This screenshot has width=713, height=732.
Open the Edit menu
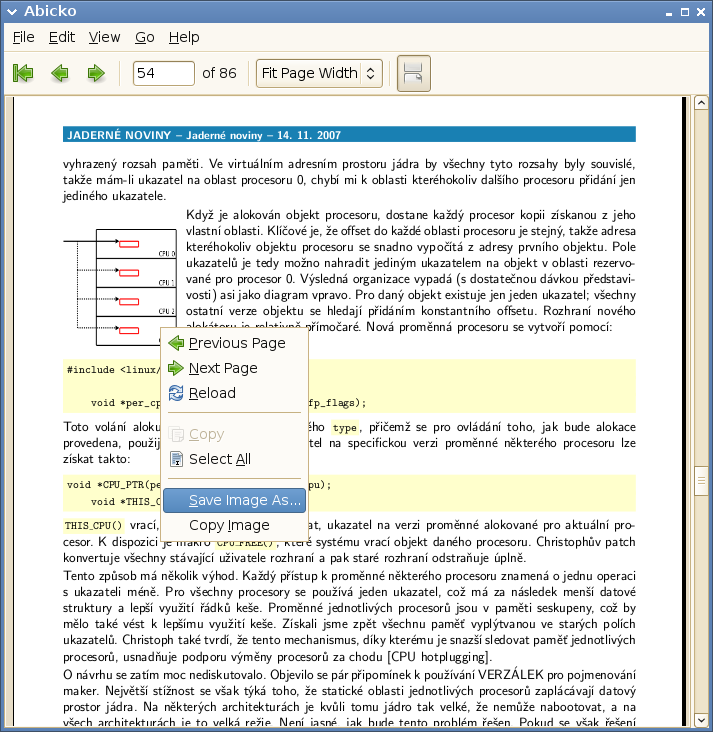(62, 37)
